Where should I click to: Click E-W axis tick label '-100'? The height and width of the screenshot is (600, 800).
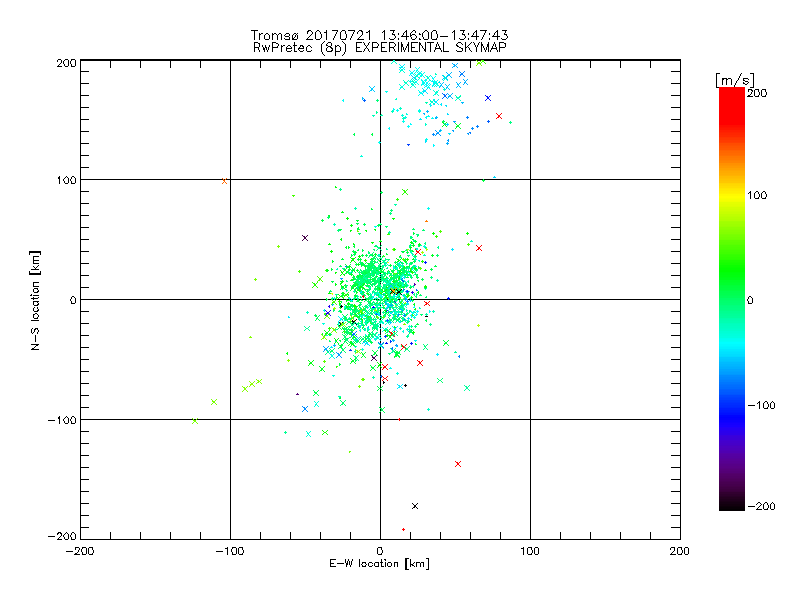(230, 552)
